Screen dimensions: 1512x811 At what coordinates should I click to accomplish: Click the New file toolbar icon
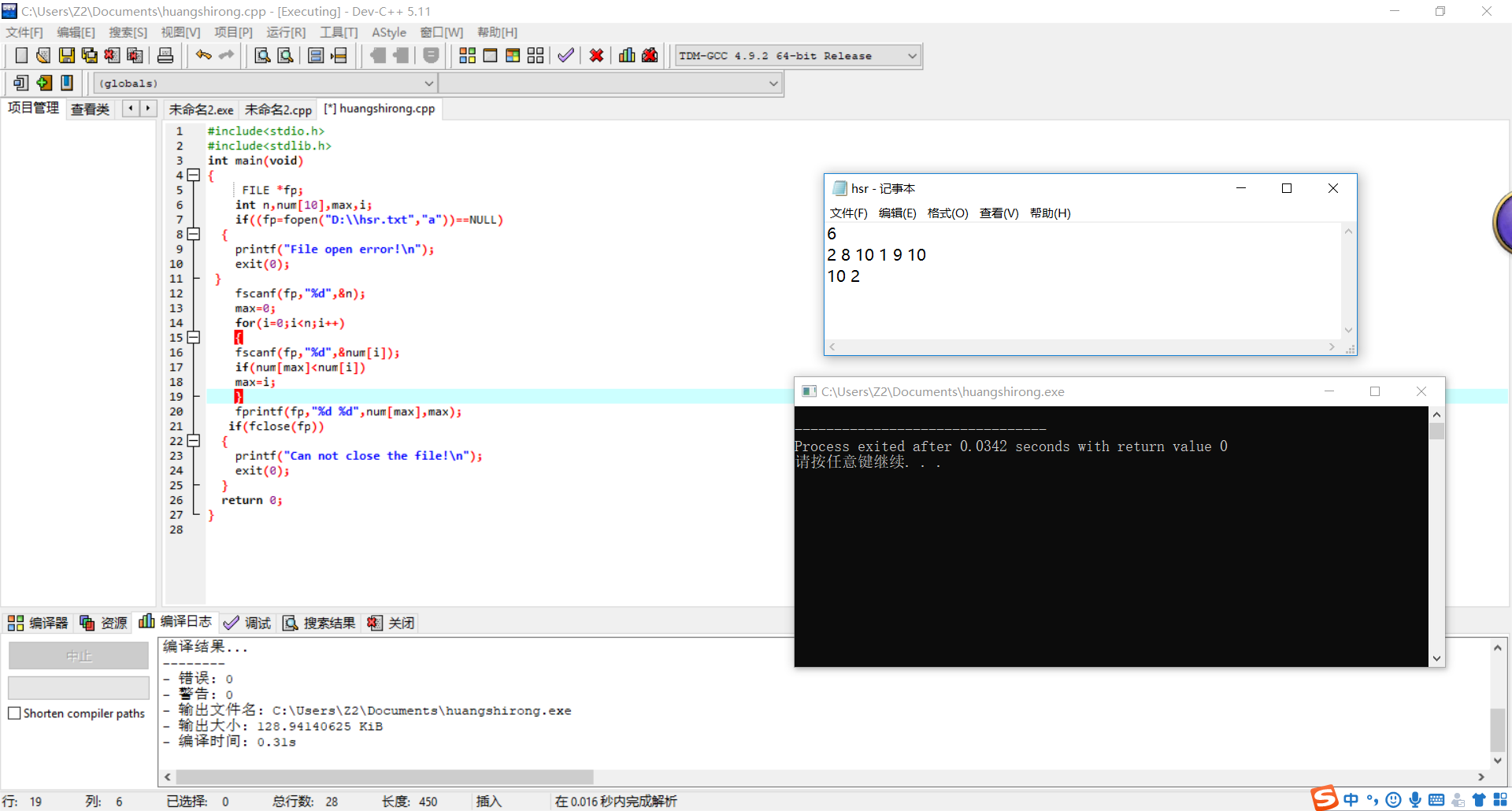(x=21, y=55)
